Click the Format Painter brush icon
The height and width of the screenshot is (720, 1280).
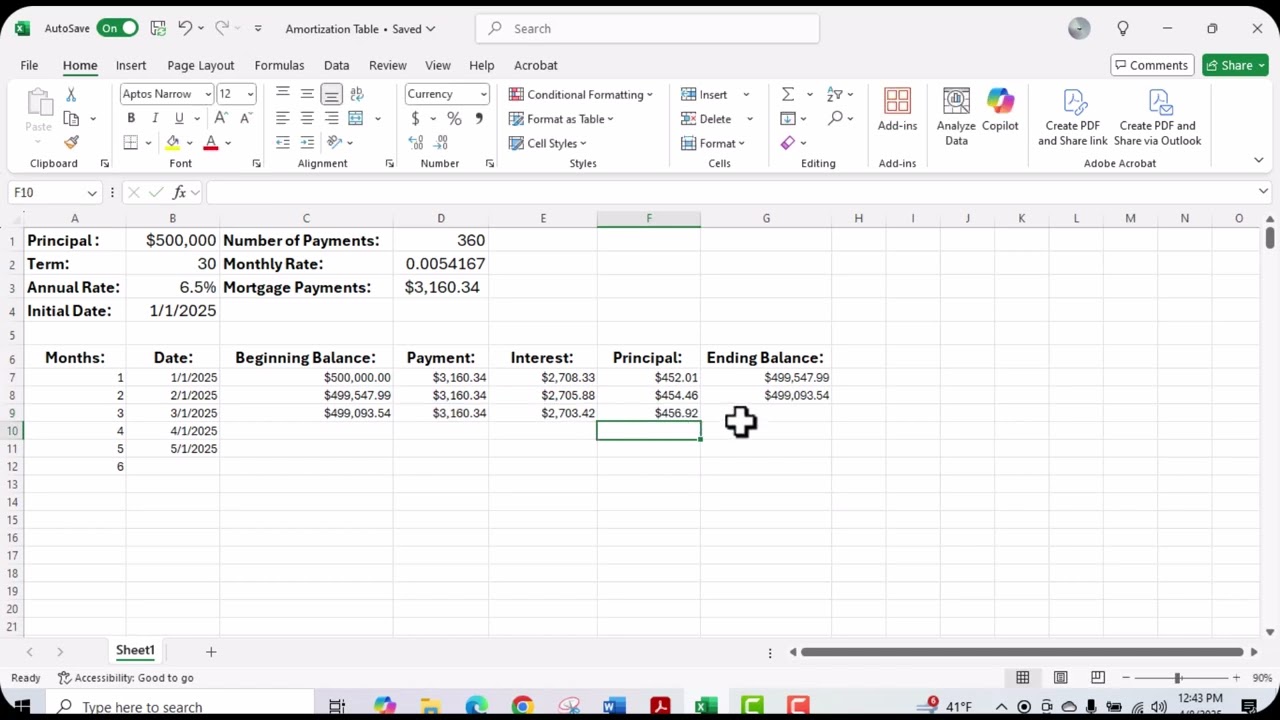coord(71,142)
